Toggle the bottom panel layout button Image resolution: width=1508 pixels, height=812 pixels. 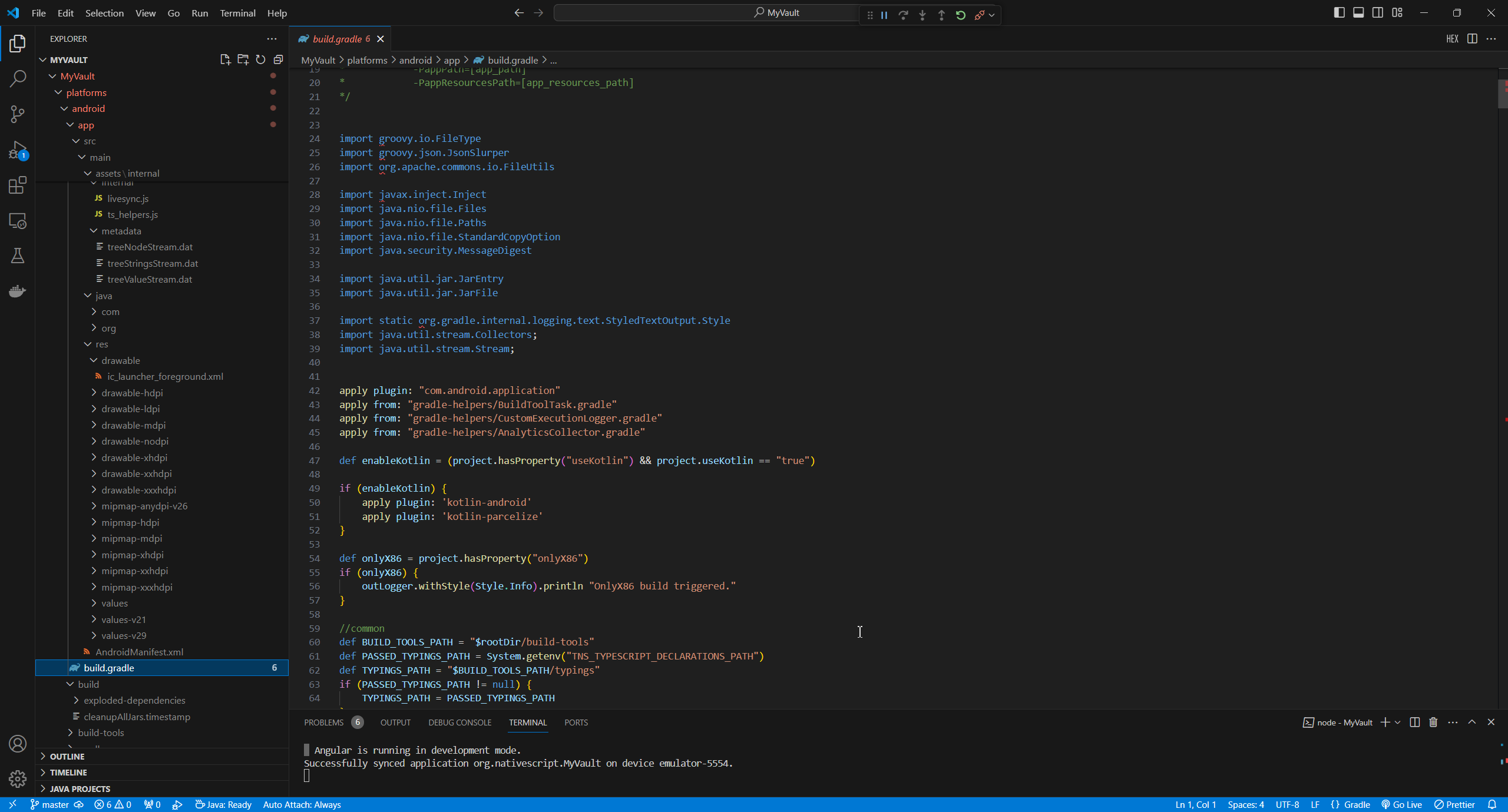coord(1358,13)
